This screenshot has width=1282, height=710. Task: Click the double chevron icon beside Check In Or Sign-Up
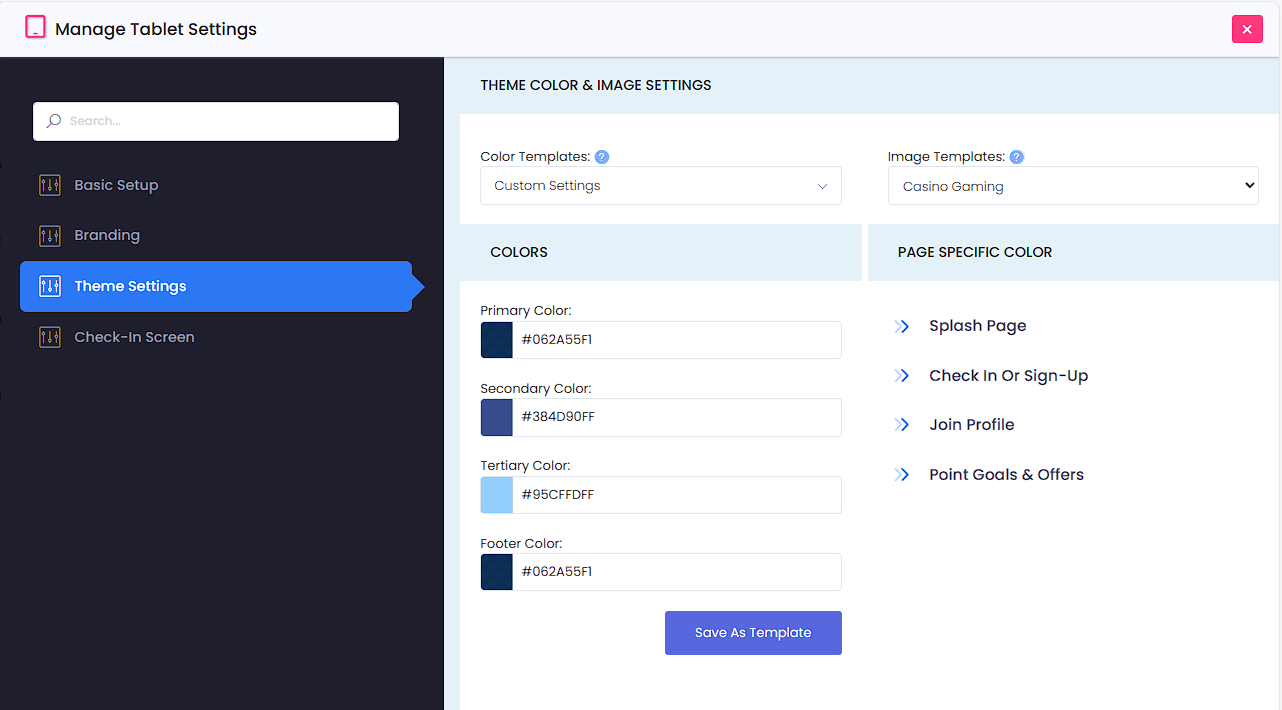point(902,376)
